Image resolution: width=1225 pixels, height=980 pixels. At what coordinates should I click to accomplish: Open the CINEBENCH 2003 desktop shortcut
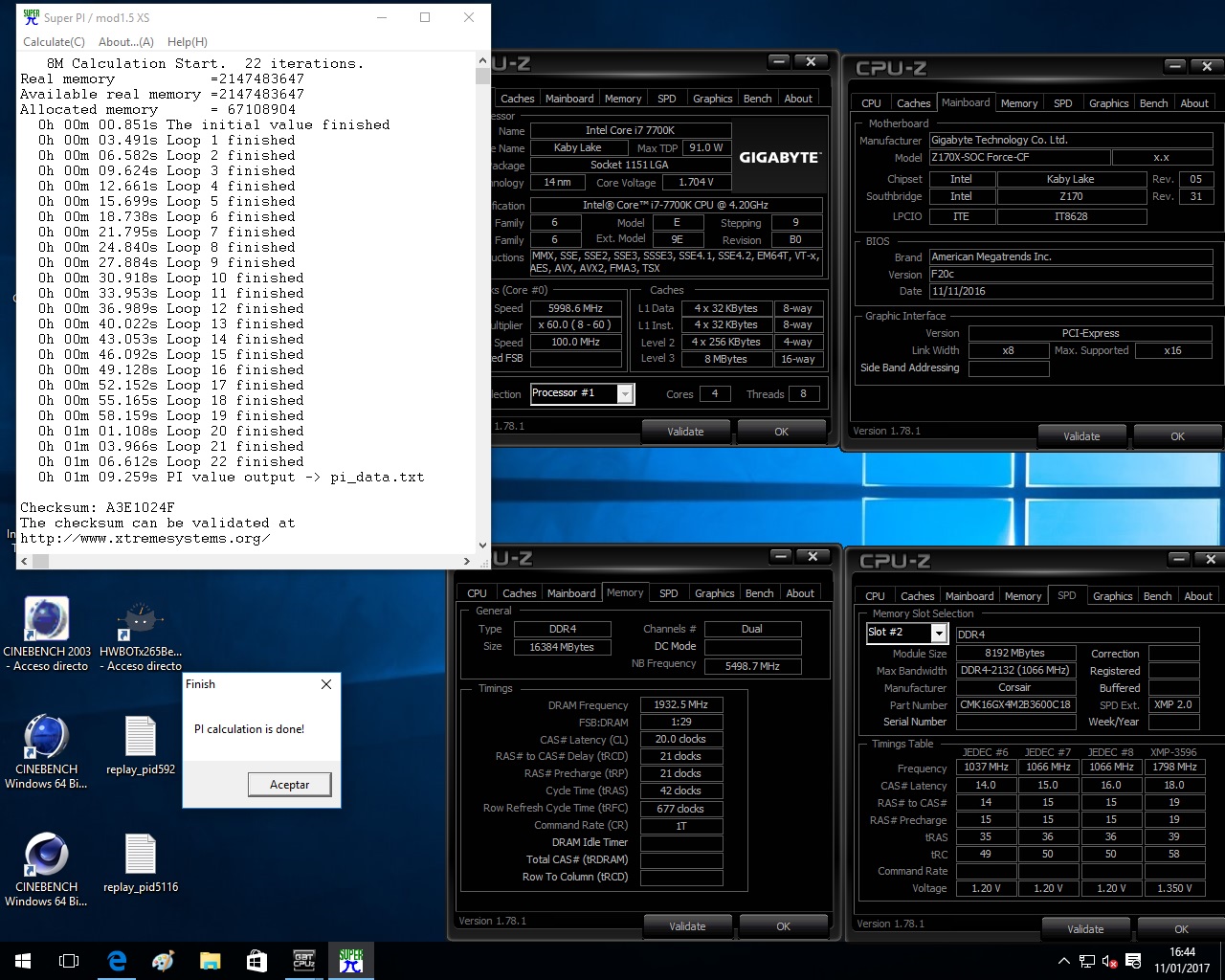tap(46, 633)
